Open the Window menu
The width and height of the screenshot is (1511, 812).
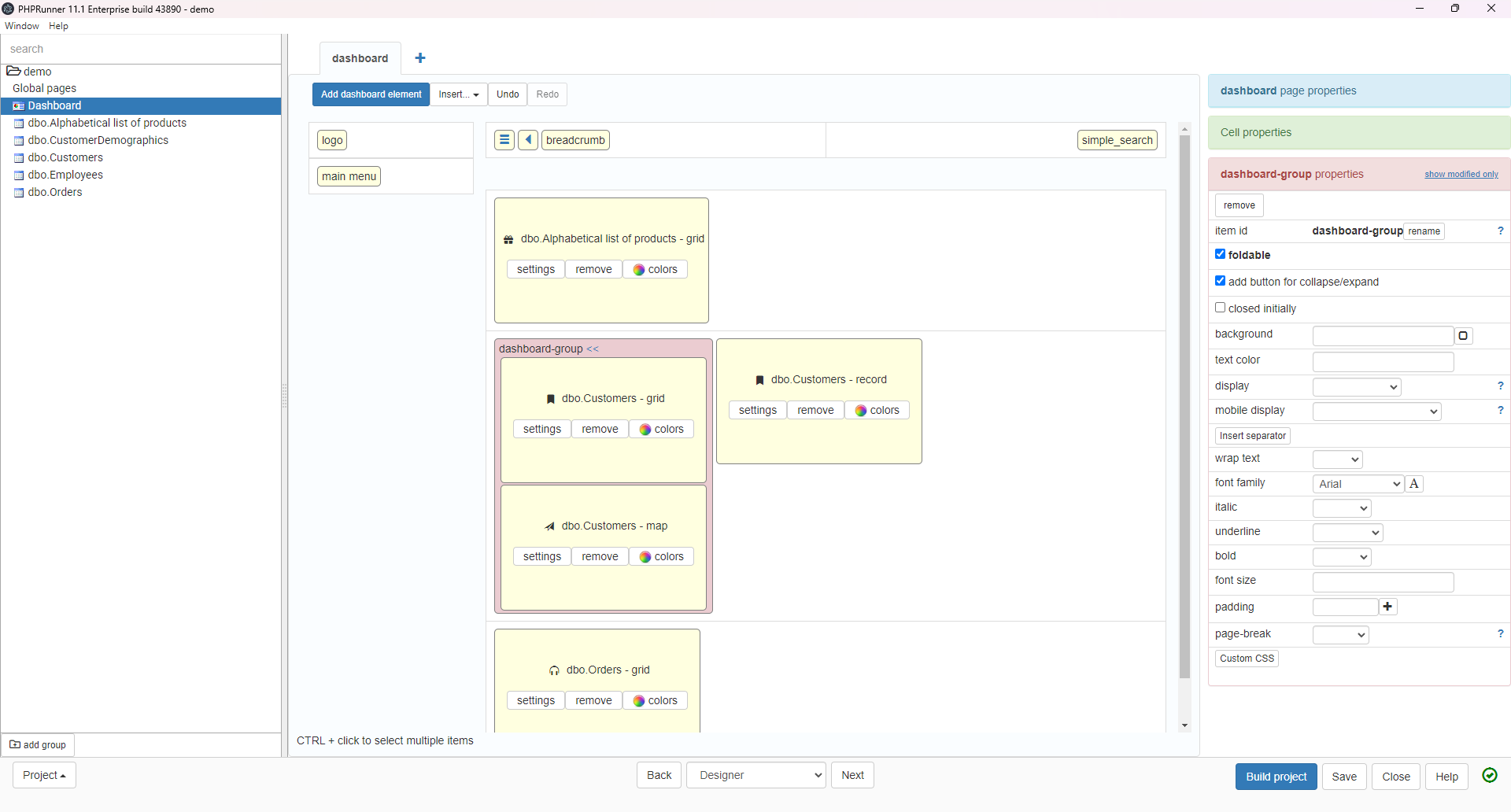tap(22, 26)
